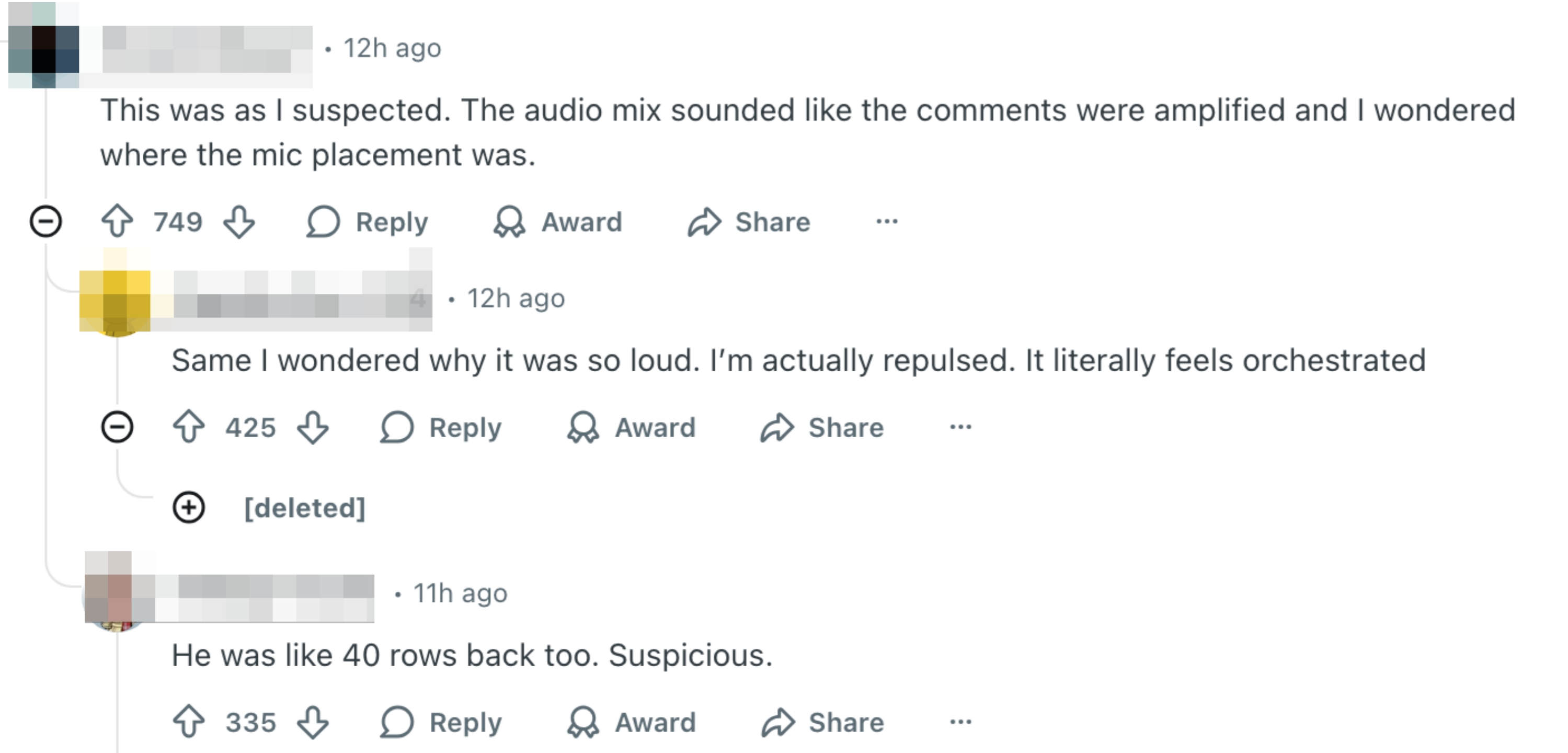Image resolution: width=1568 pixels, height=753 pixels.
Task: Upvote the 425-point reply
Action: [189, 426]
